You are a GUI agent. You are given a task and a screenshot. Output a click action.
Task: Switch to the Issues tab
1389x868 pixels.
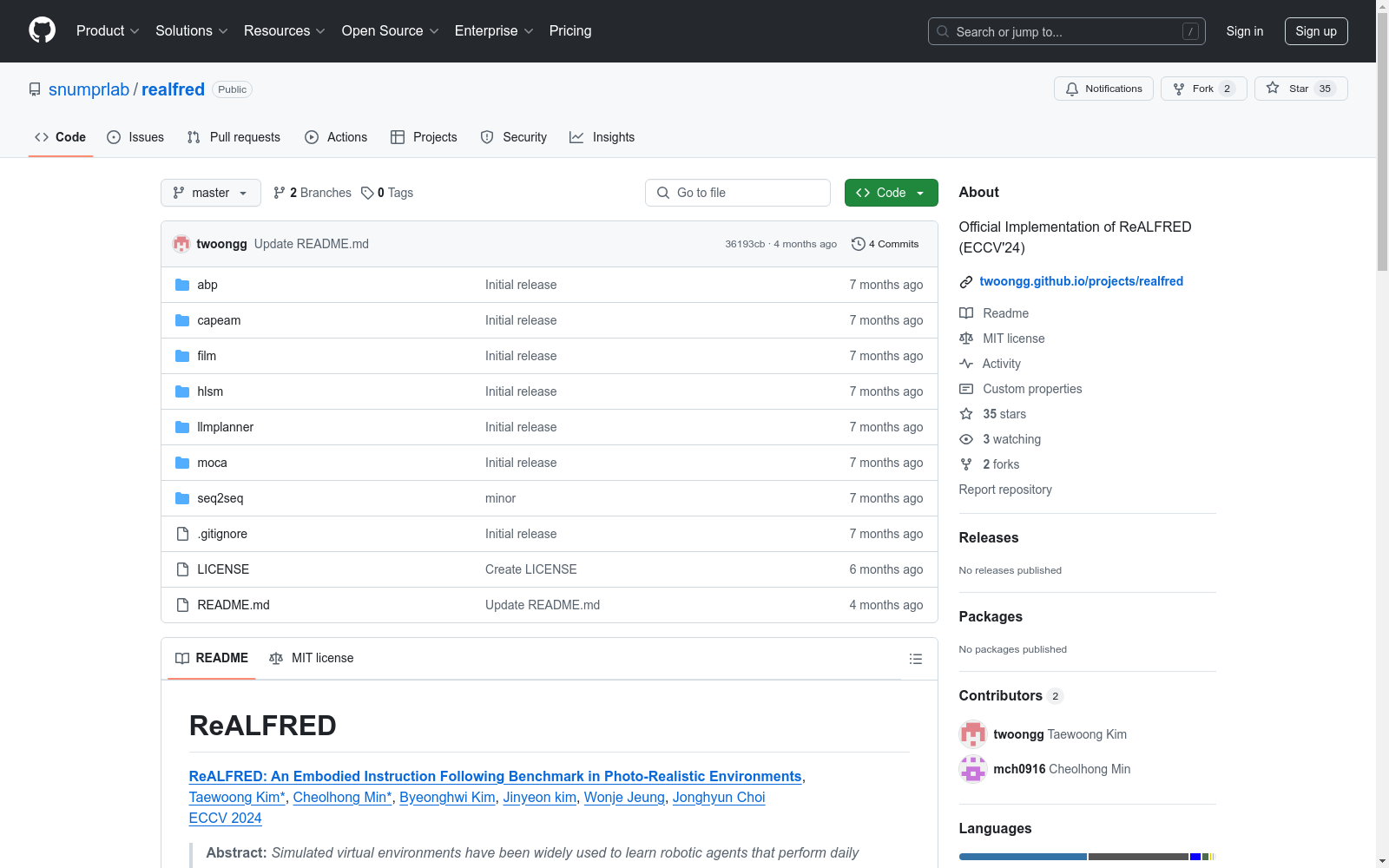[x=135, y=137]
